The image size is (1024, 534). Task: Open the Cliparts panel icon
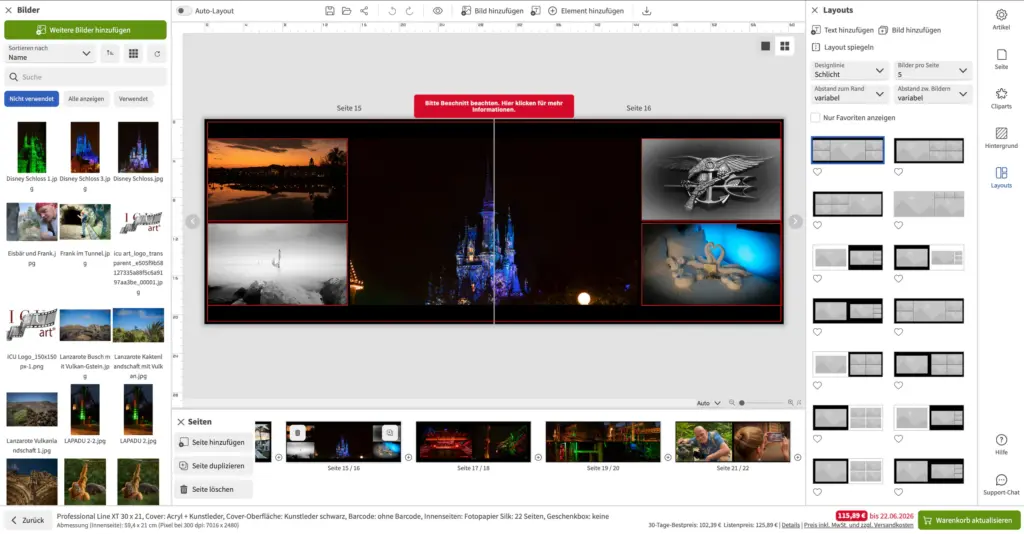coord(1001,98)
